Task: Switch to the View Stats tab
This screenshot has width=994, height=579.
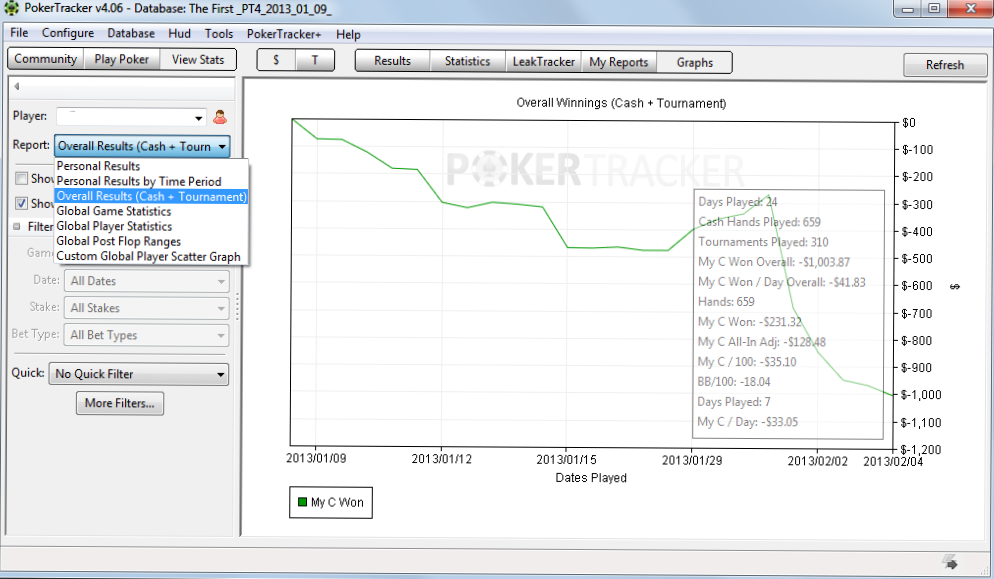Action: click(198, 60)
